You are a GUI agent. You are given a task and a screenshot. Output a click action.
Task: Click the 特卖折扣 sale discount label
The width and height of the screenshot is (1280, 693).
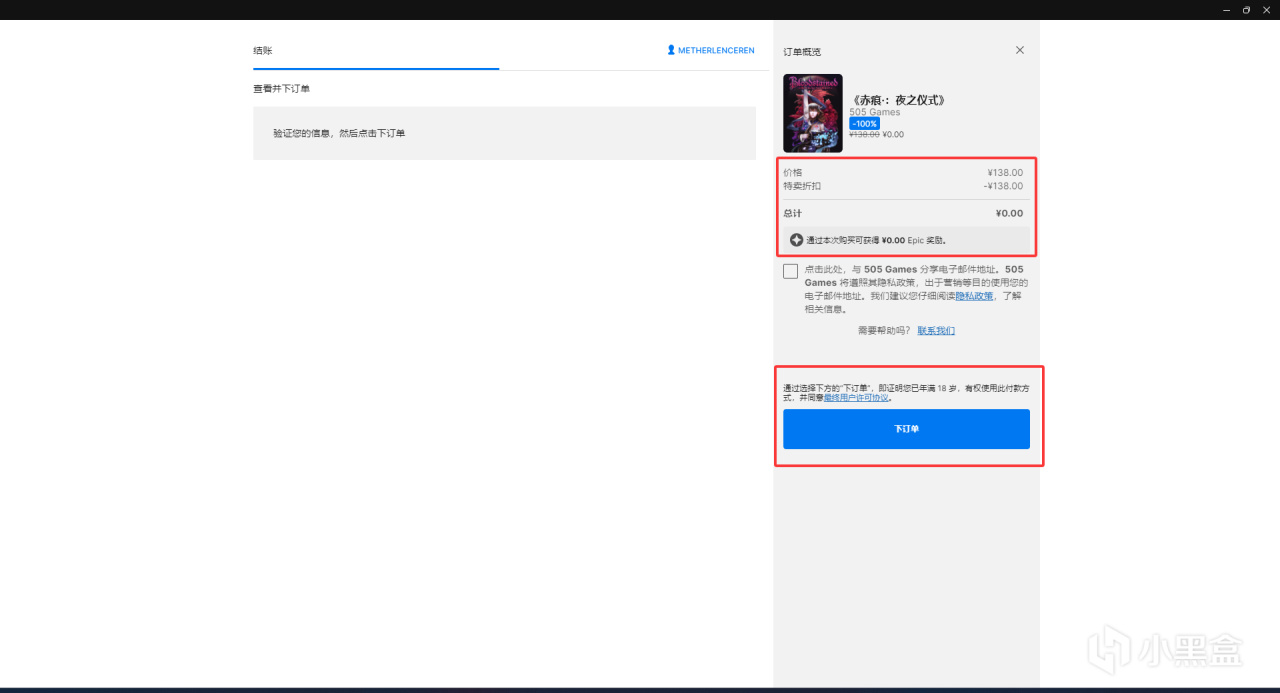tap(802, 186)
